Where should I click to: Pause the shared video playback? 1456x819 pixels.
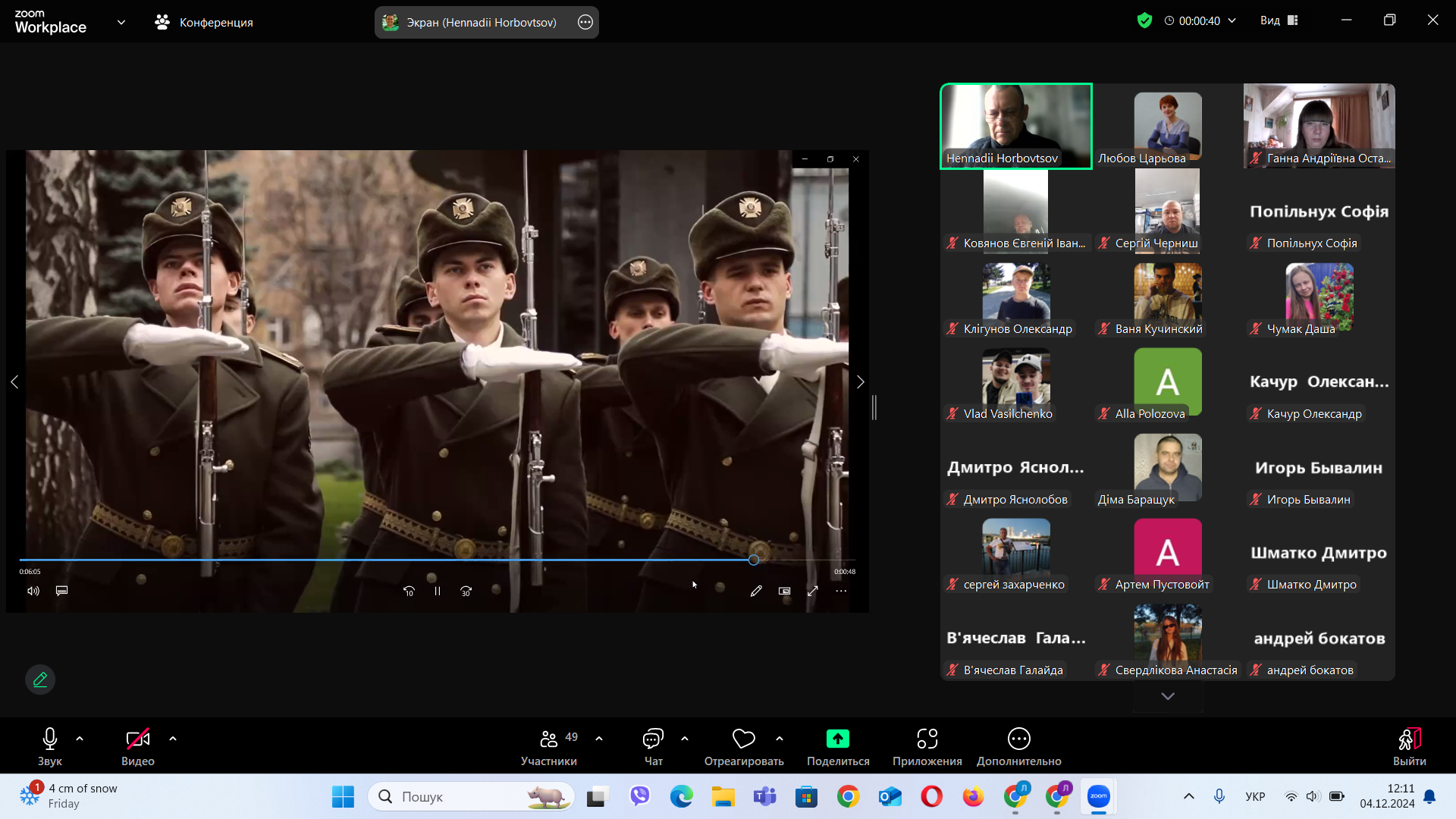(x=438, y=591)
